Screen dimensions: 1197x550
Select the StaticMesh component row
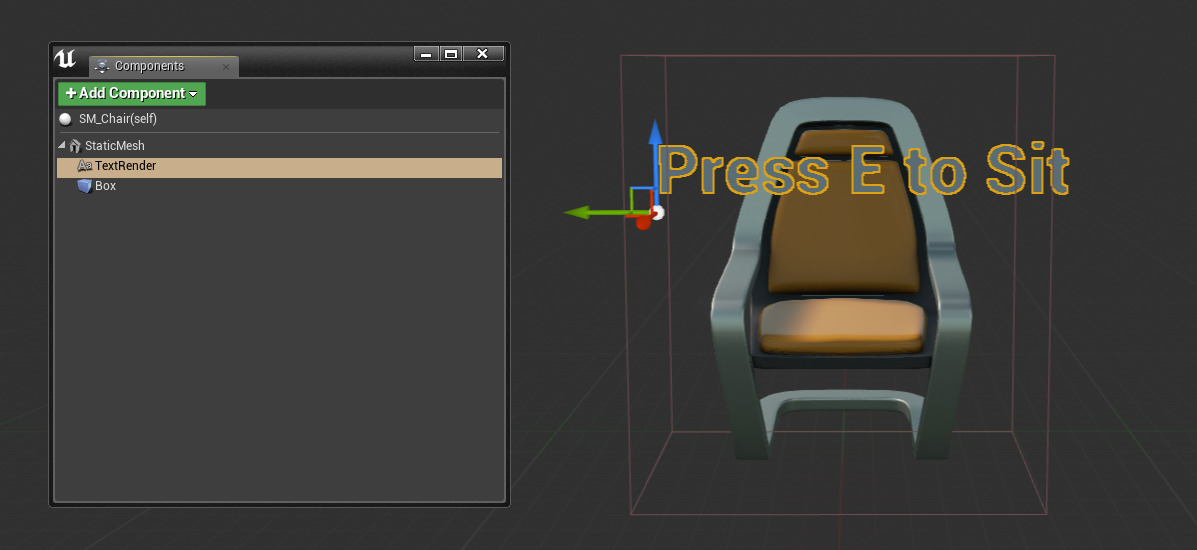click(x=279, y=145)
